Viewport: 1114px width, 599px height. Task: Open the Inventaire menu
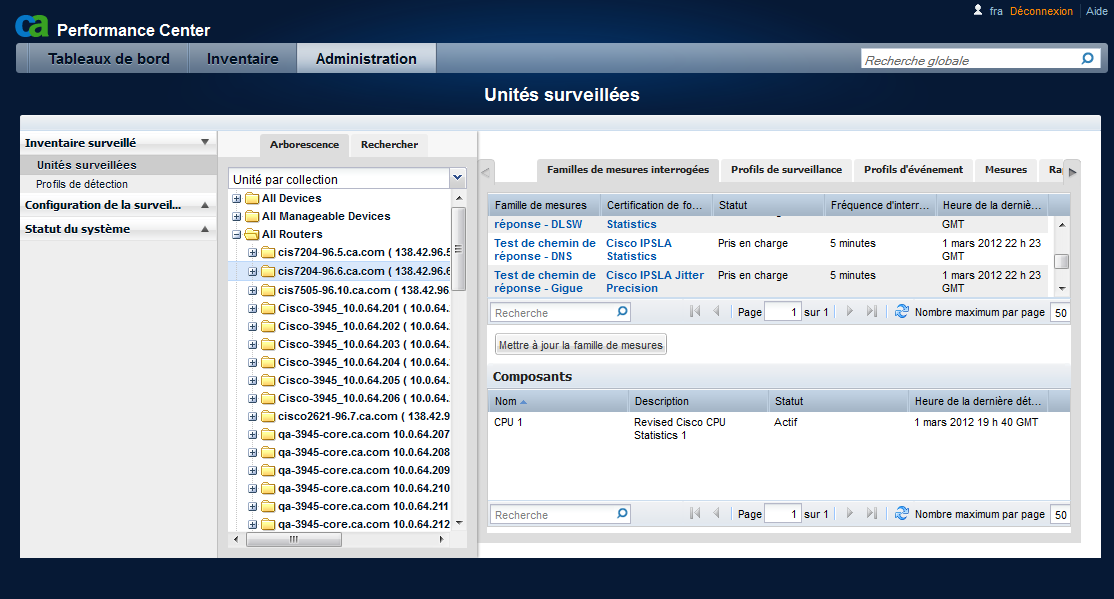[x=242, y=59]
